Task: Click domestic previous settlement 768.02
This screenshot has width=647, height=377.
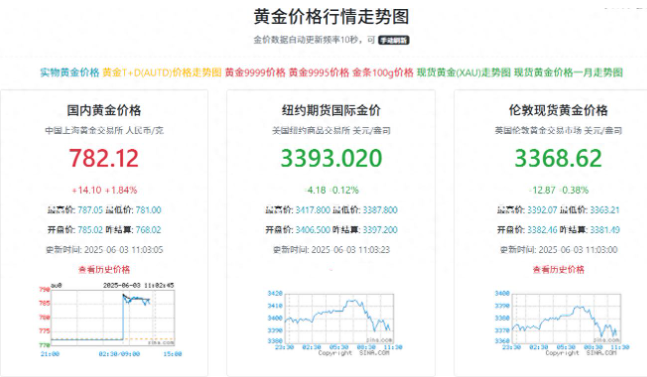Action: pyautogui.click(x=149, y=230)
